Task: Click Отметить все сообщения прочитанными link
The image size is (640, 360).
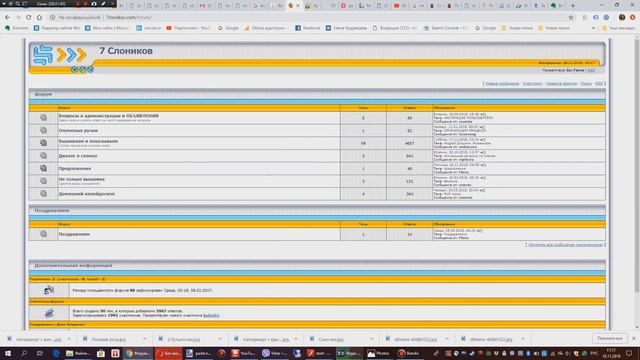Action: [x=565, y=245]
